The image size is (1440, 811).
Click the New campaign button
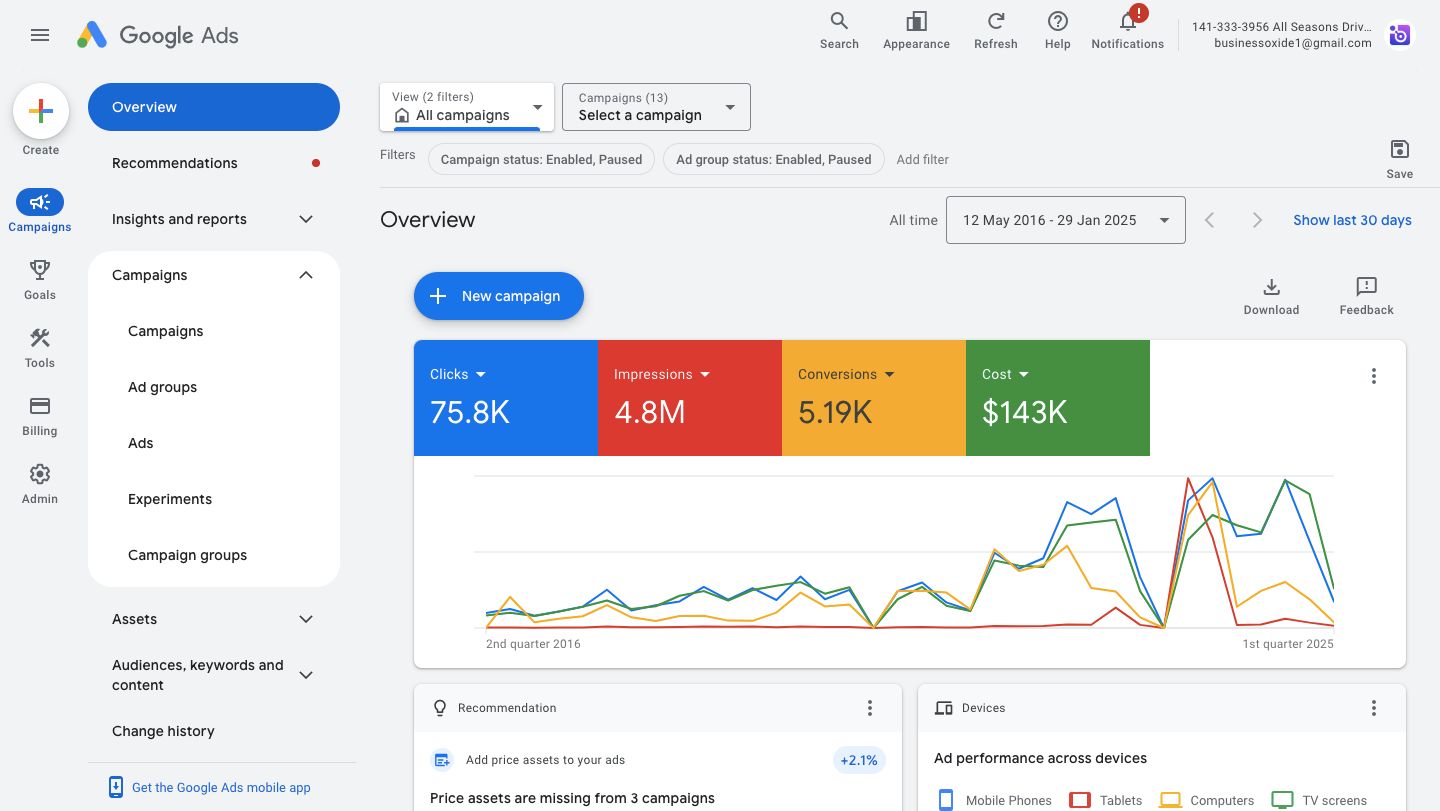click(x=498, y=296)
